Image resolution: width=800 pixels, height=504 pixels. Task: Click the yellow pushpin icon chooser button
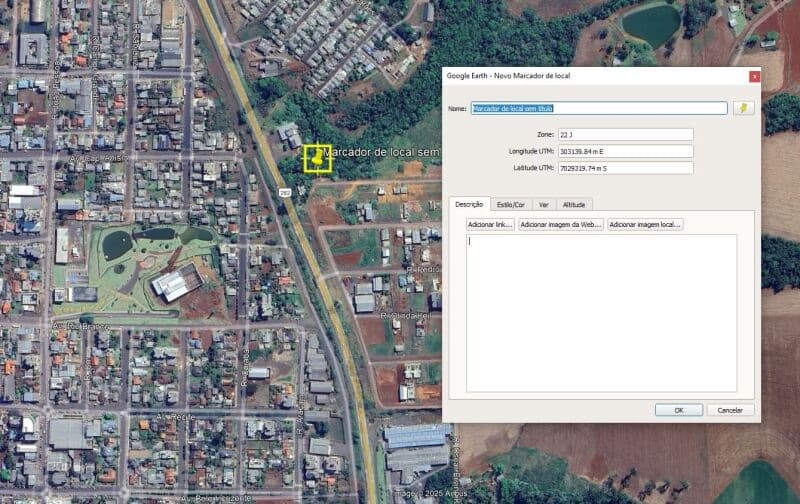743,108
